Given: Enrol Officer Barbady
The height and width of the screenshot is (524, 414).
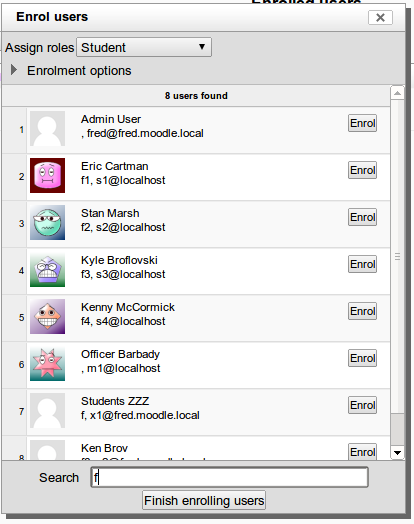Looking at the screenshot, I should [x=363, y=358].
